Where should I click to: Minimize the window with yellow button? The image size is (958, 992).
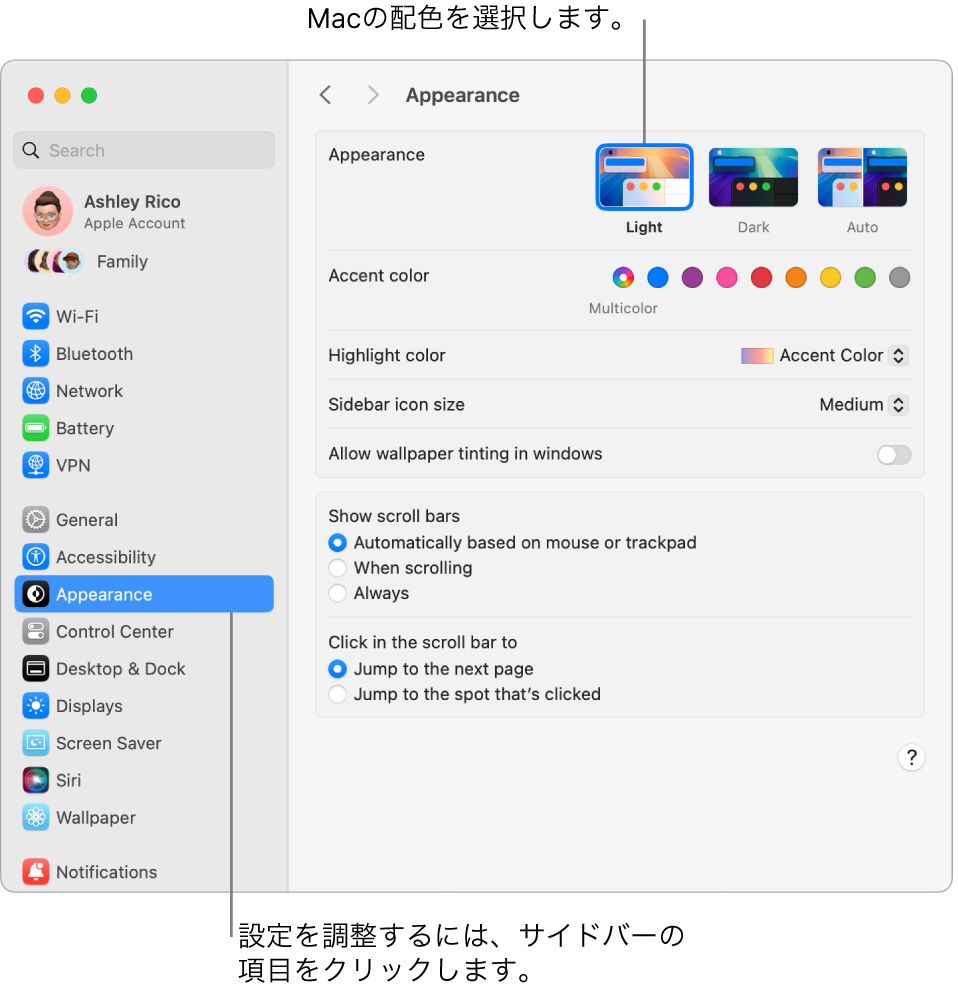point(63,96)
